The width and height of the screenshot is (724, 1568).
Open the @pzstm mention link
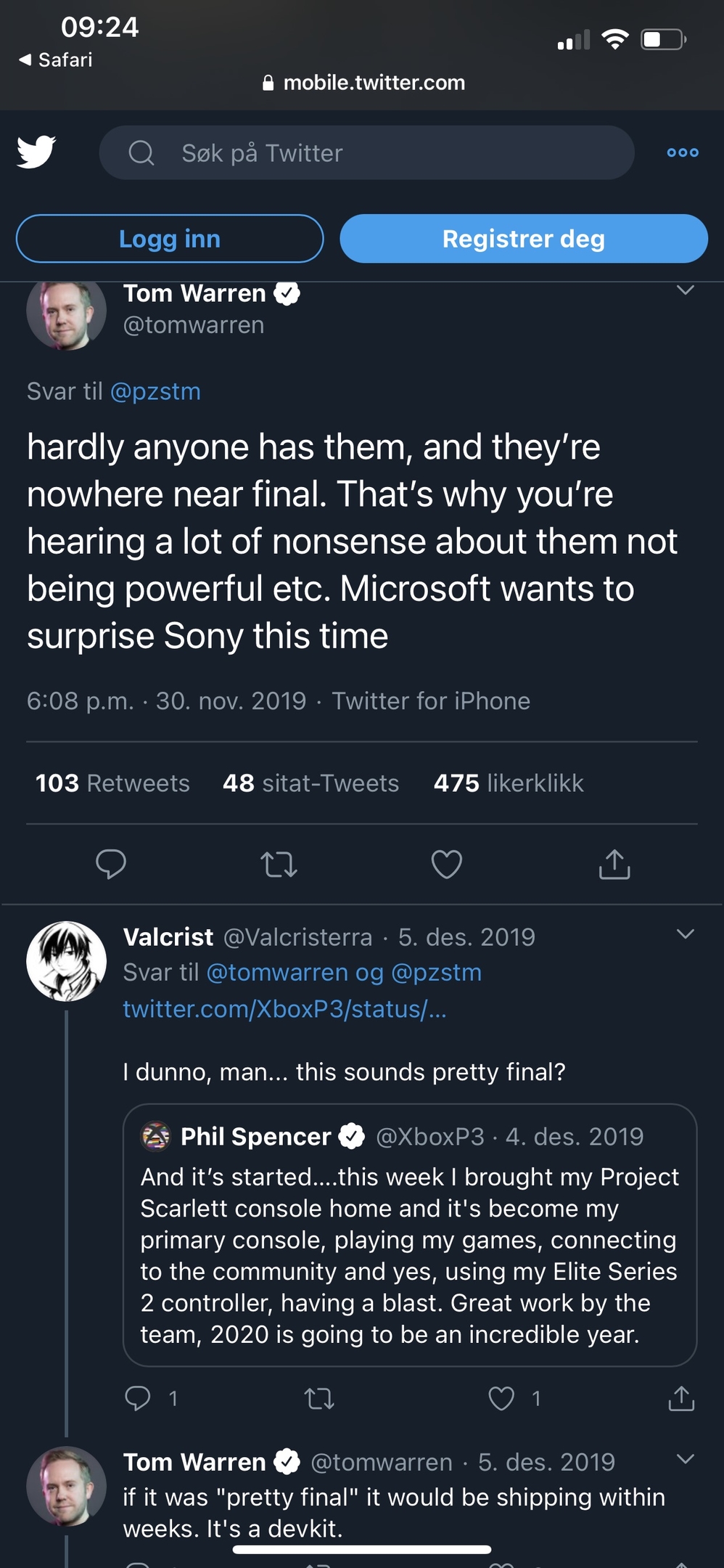click(x=155, y=391)
